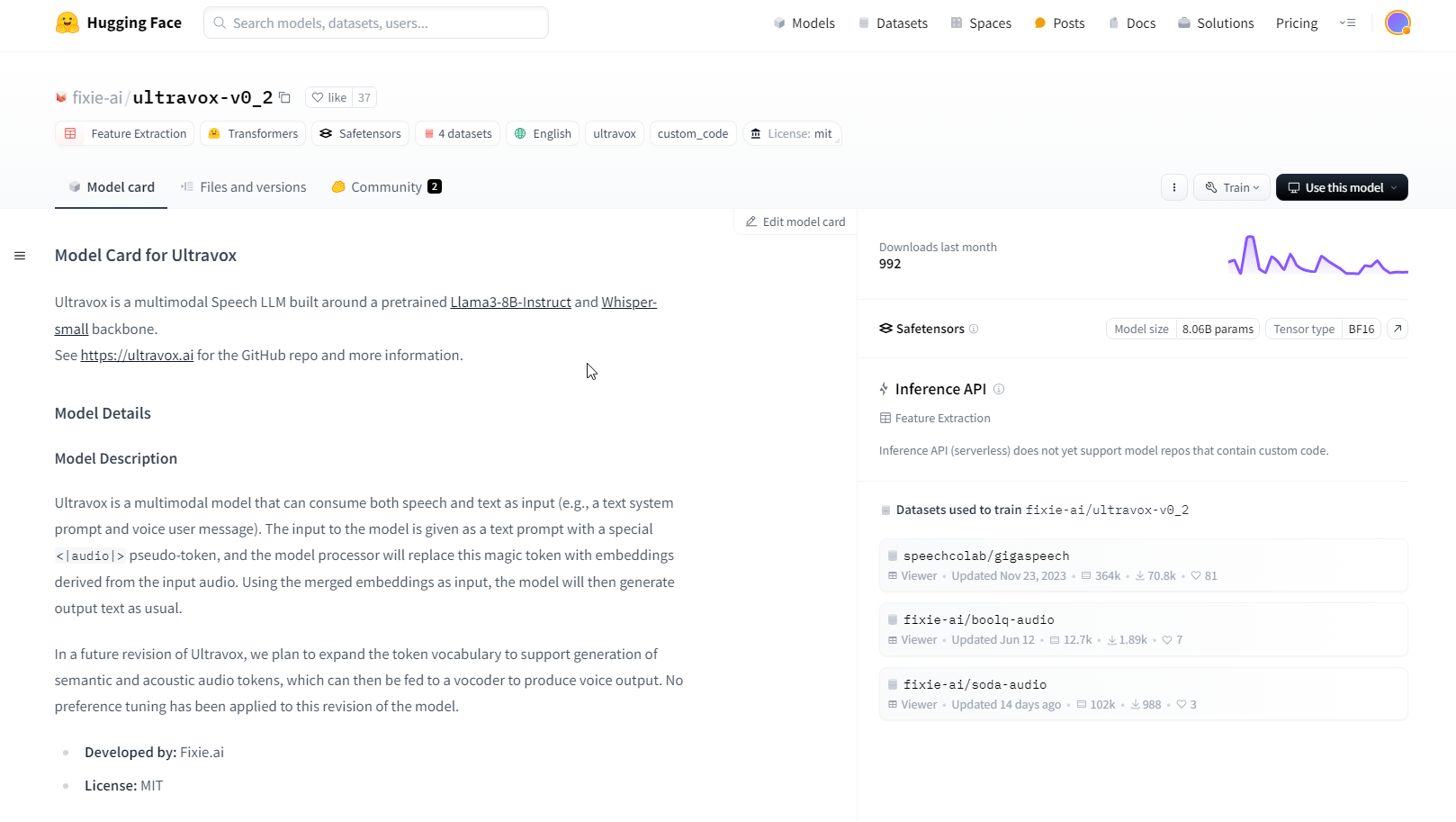The width and height of the screenshot is (1456, 822).
Task: Open the fixie-ai/boolq-audio dataset card
Action: point(1144,629)
